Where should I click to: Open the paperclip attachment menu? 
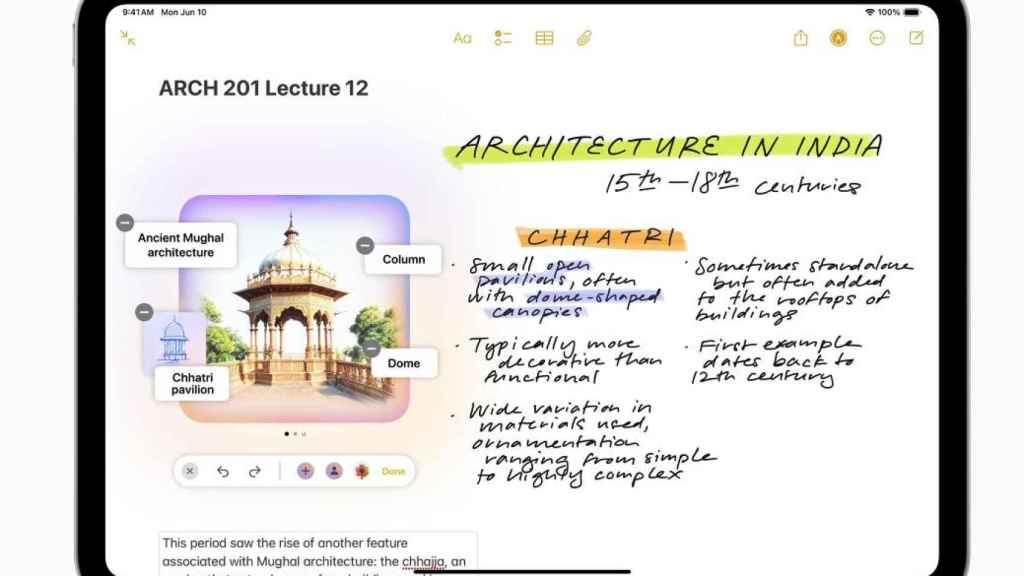(584, 38)
